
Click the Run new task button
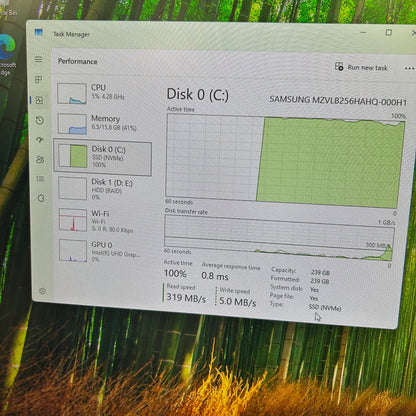361,67
